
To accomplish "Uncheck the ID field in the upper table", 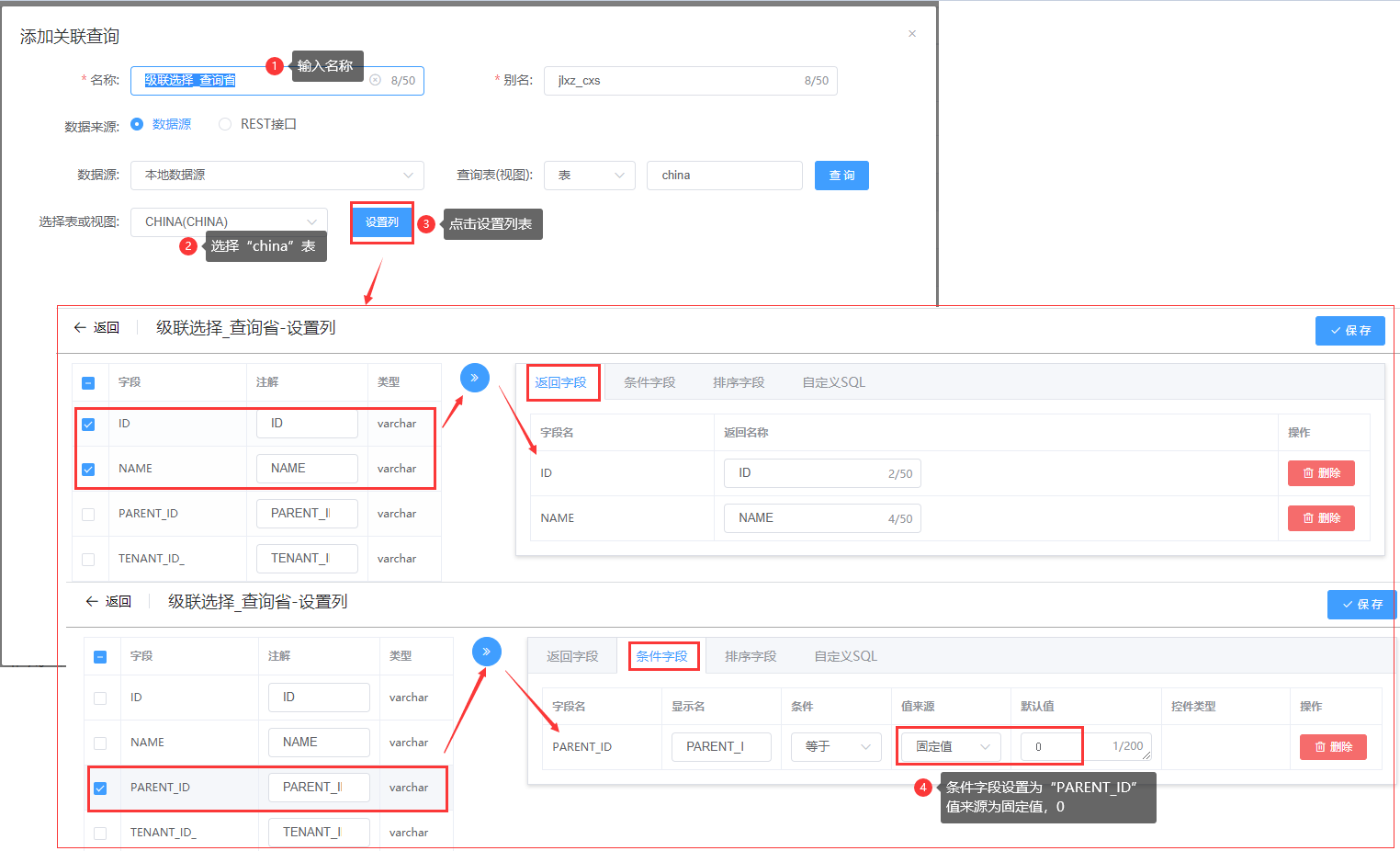I will pyautogui.click(x=88, y=425).
